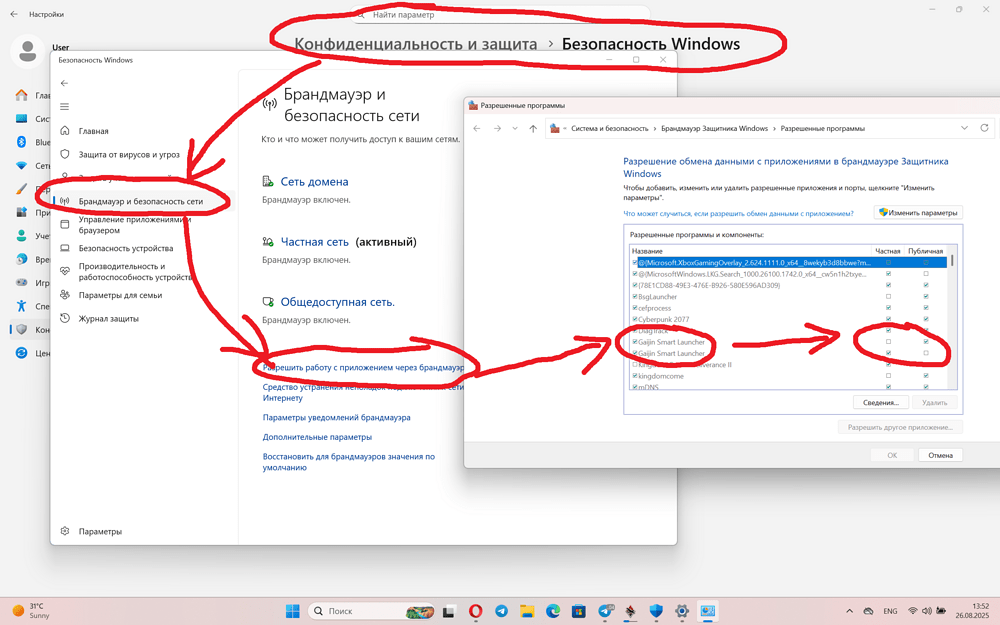Open Virus & threat protection shield icon

point(64,154)
